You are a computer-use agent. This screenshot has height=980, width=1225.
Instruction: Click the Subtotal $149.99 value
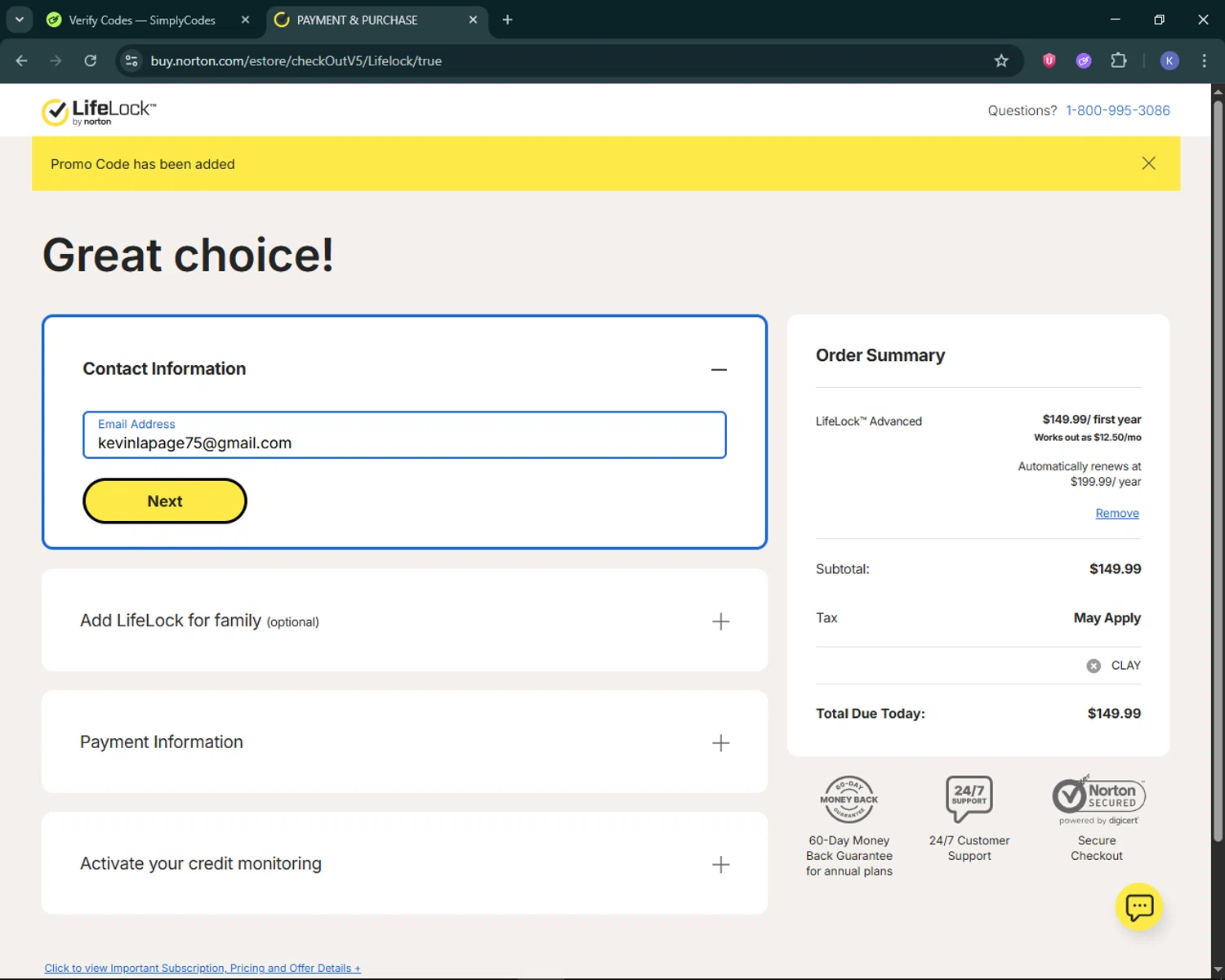(1115, 569)
